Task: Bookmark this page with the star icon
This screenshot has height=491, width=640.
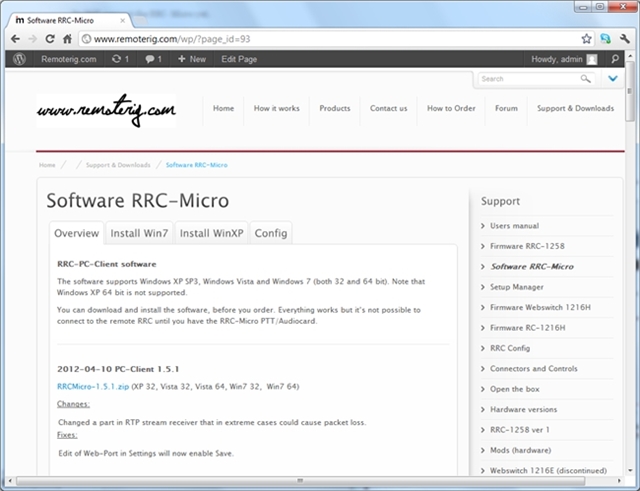Action: pyautogui.click(x=586, y=39)
